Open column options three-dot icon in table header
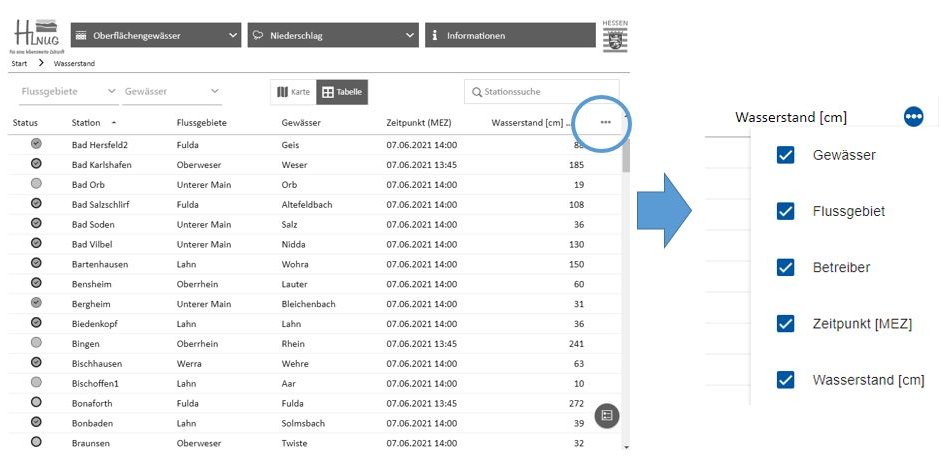The width and height of the screenshot is (949, 467). pos(605,123)
